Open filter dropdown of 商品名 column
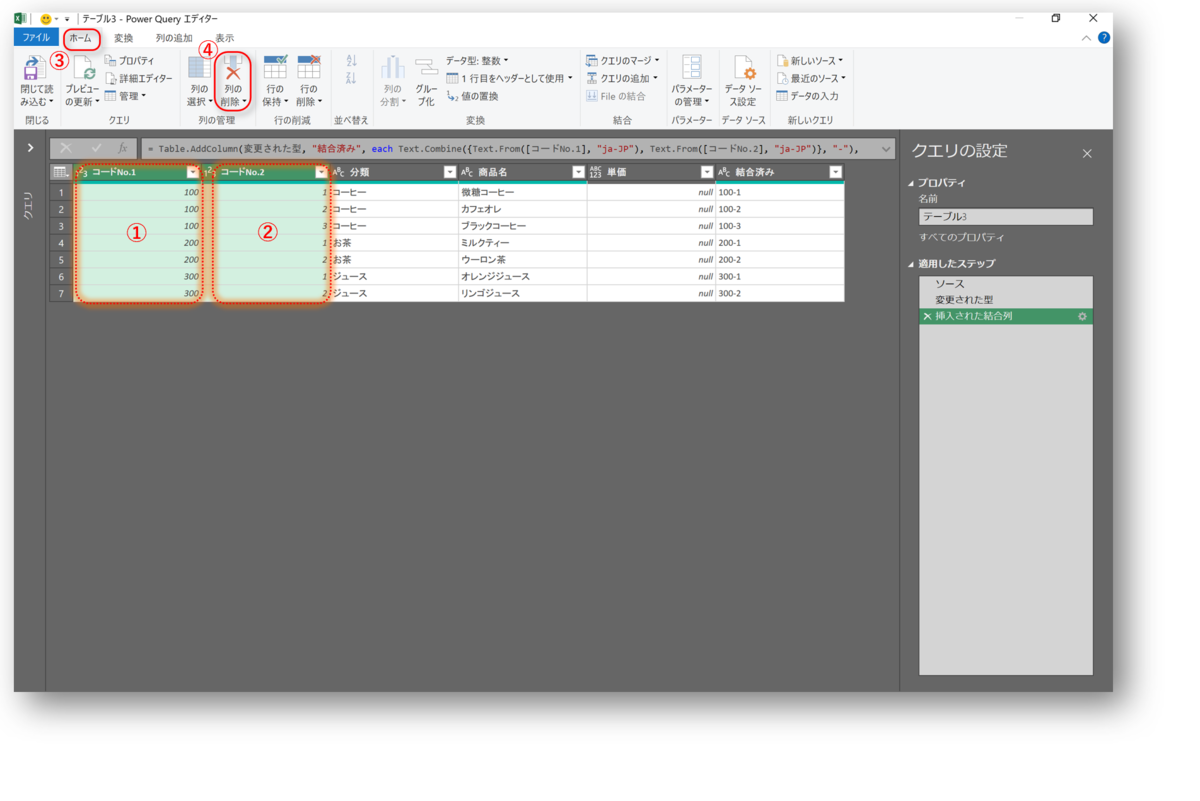Image resolution: width=1200 pixels, height=801 pixels. click(x=578, y=172)
